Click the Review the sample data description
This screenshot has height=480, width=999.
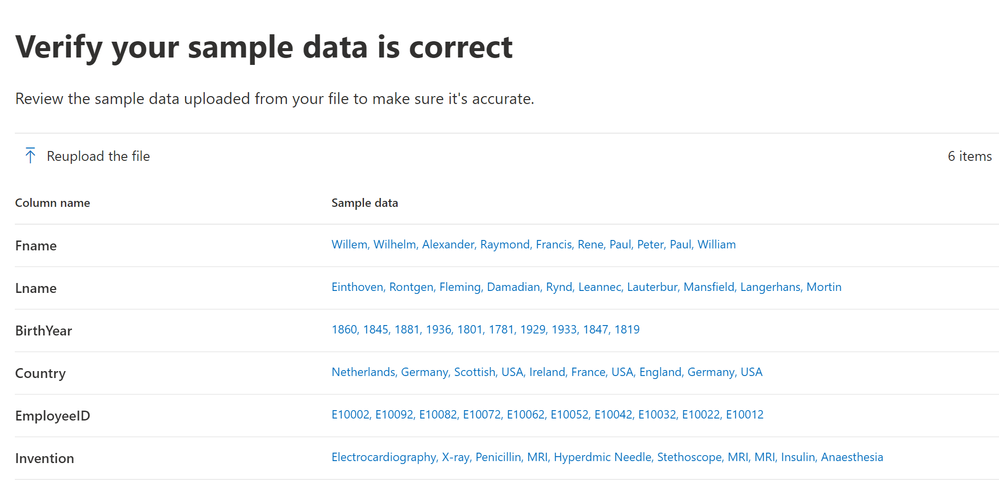(275, 99)
